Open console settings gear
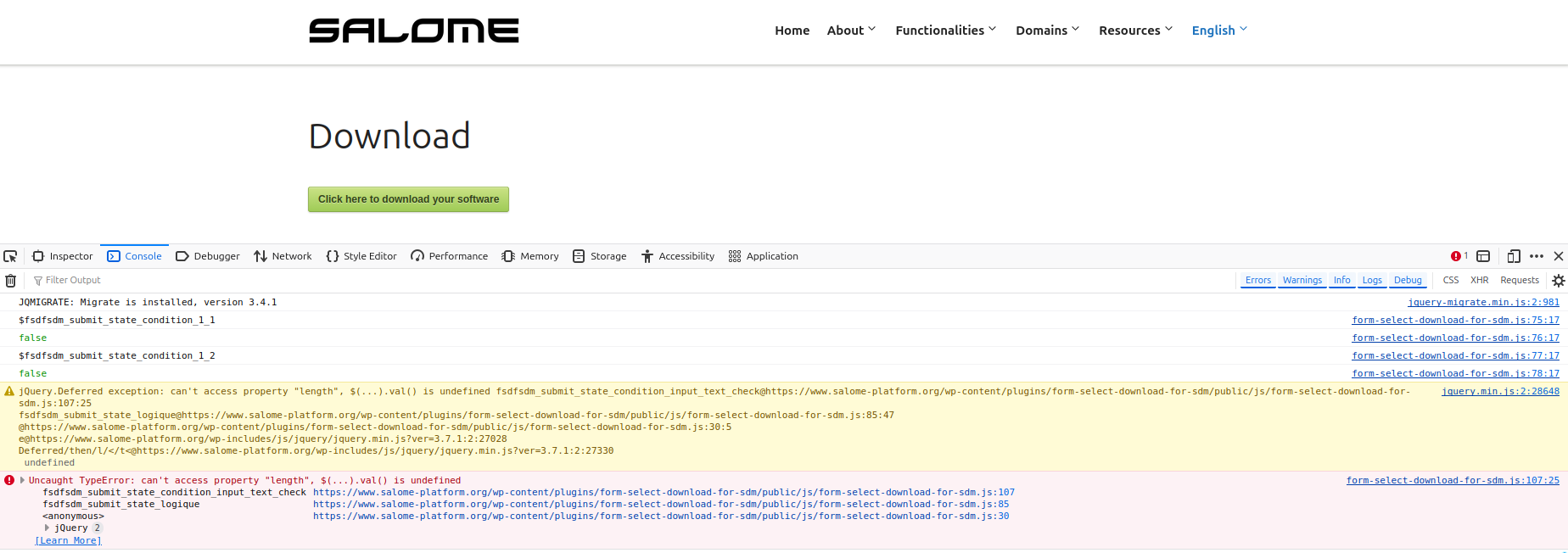1568x553 pixels. click(1558, 281)
